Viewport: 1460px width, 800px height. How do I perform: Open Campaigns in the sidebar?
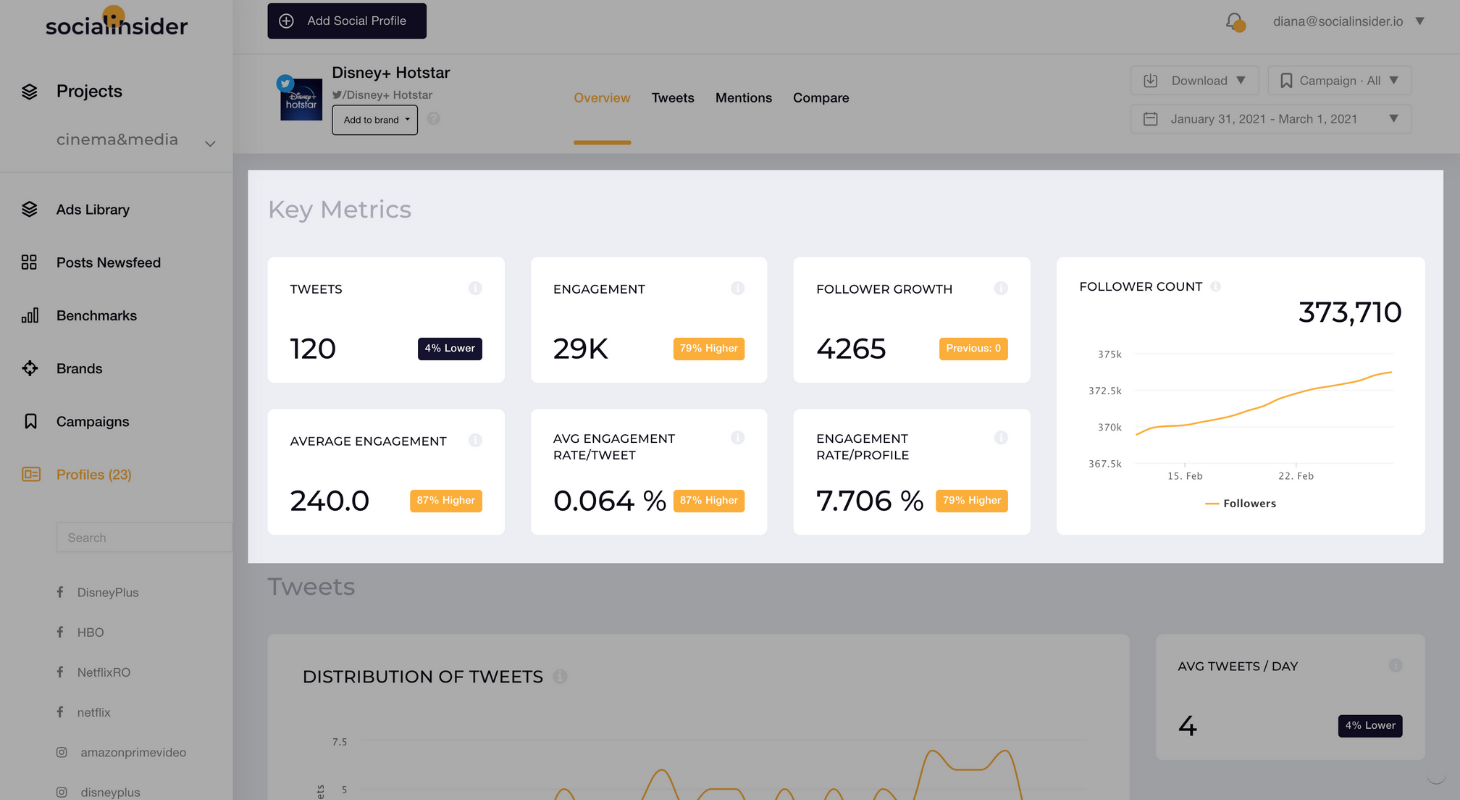click(92, 421)
